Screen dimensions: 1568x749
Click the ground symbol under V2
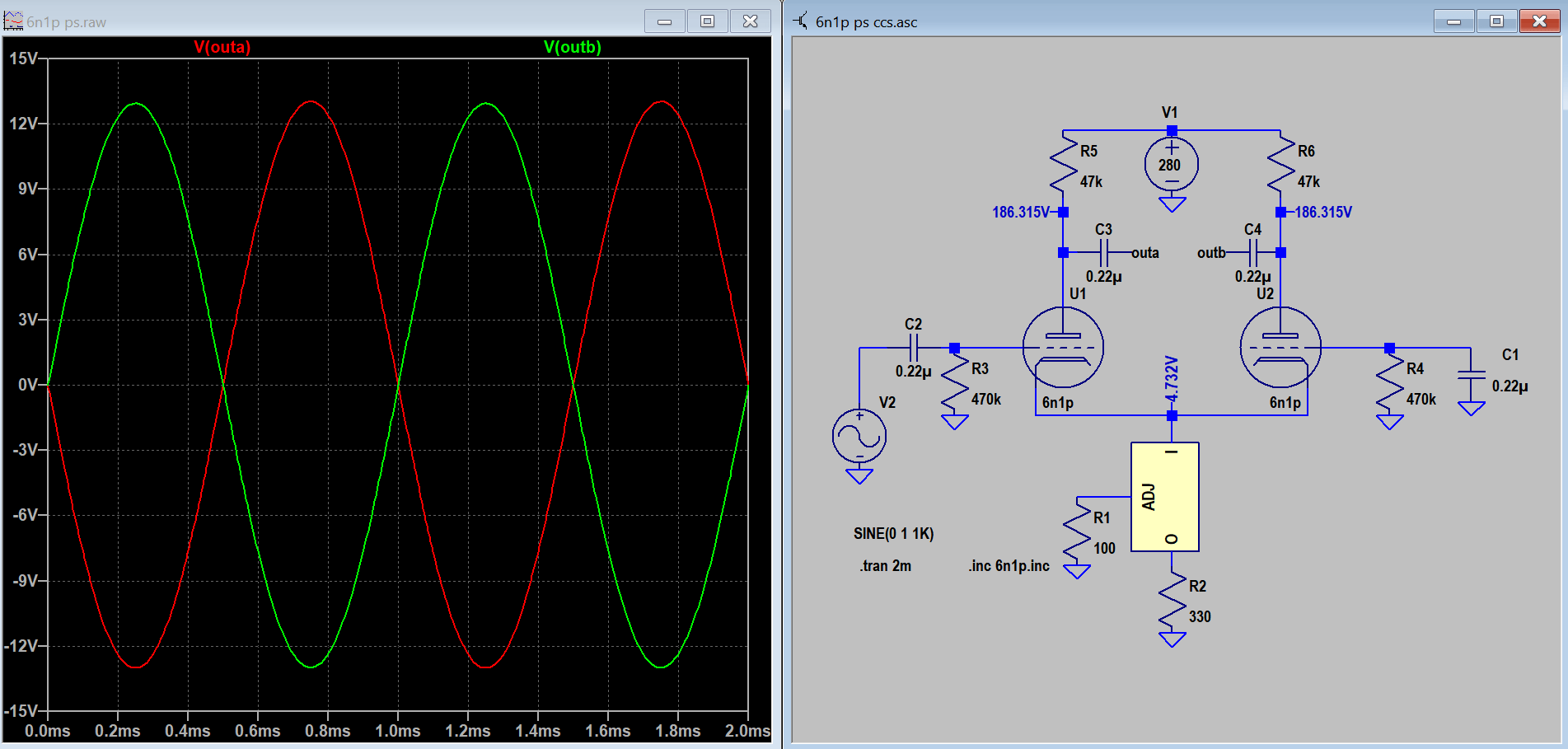click(x=859, y=475)
